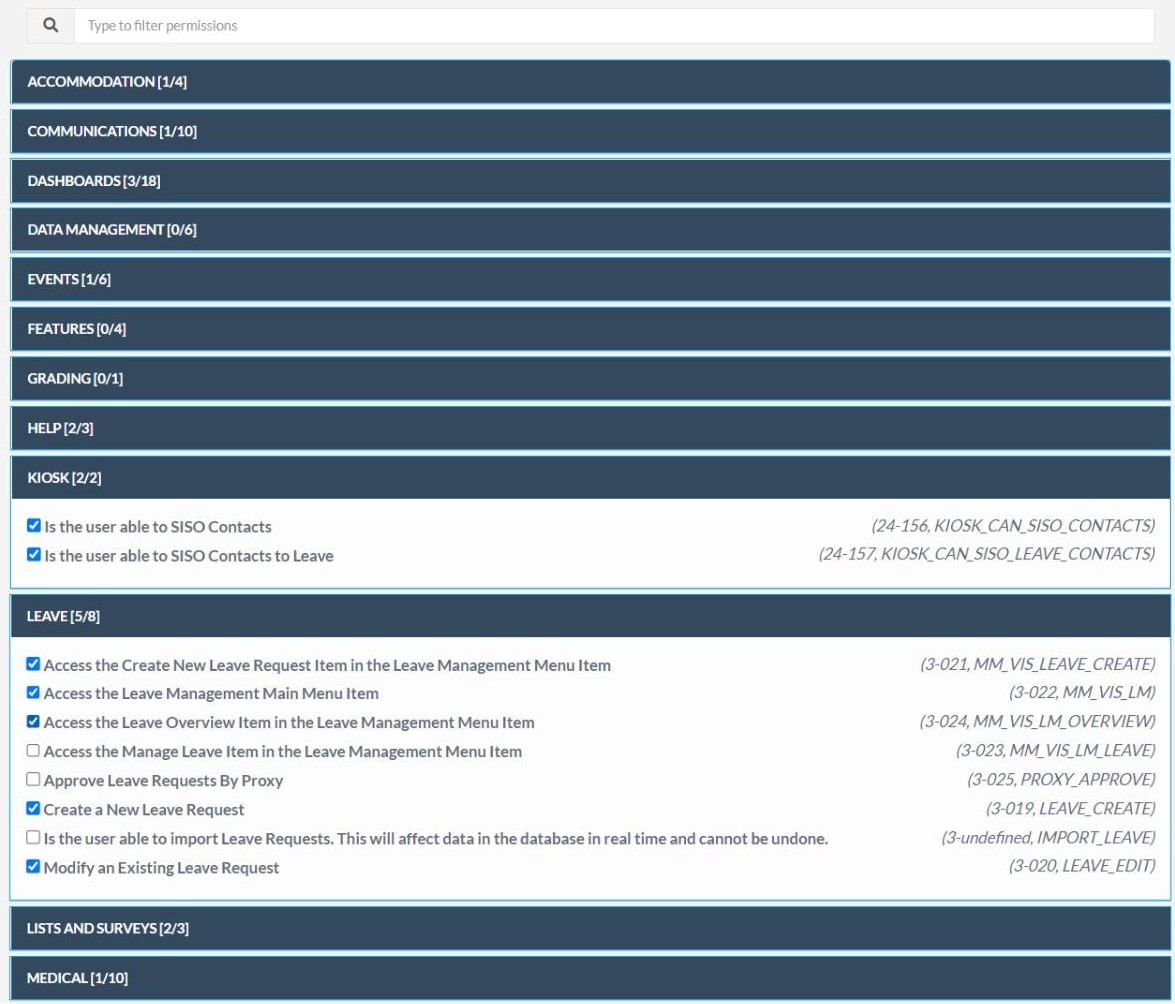The width and height of the screenshot is (1175, 1004).
Task: Click the MM_VIS_LEAVE_CREATE code text
Action: [1038, 665]
